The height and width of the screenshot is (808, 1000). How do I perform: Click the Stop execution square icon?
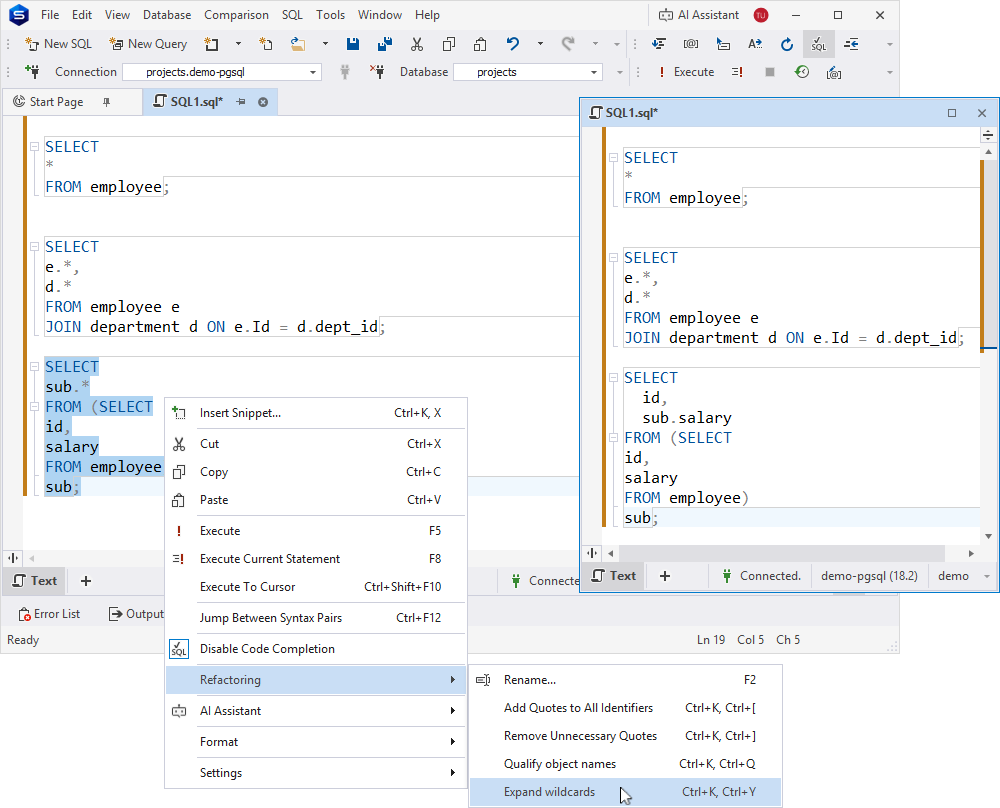[x=770, y=72]
